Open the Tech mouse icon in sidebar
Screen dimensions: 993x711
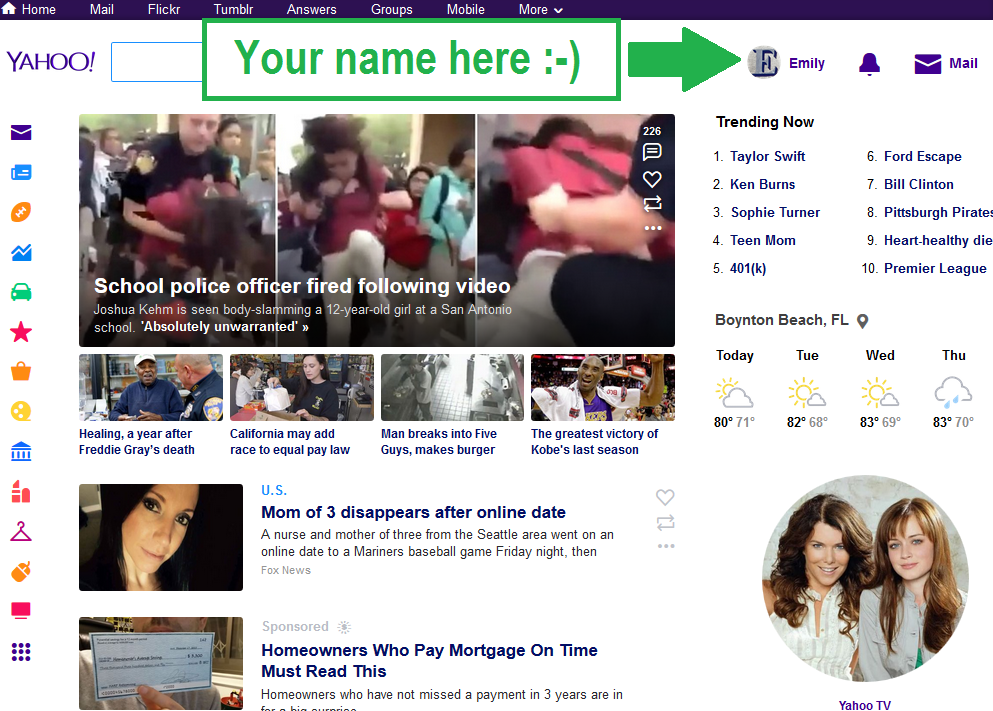[x=21, y=571]
